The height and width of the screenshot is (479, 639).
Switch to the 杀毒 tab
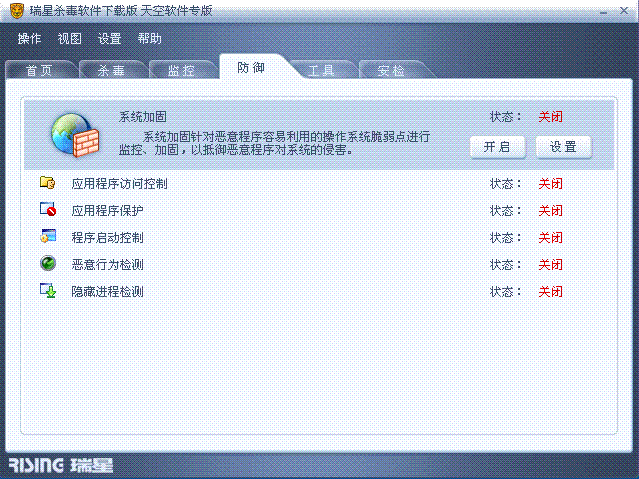(111, 70)
